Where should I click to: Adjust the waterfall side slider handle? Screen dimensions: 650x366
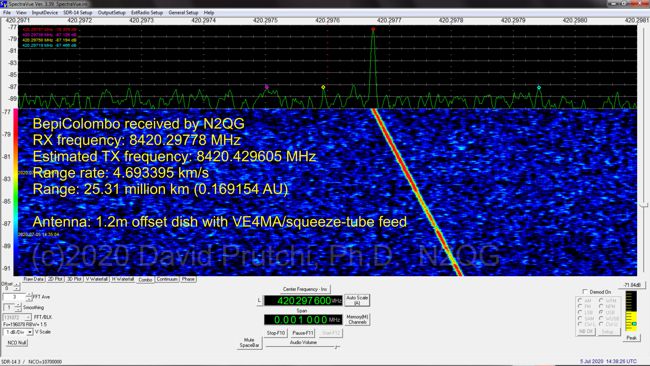point(643,205)
